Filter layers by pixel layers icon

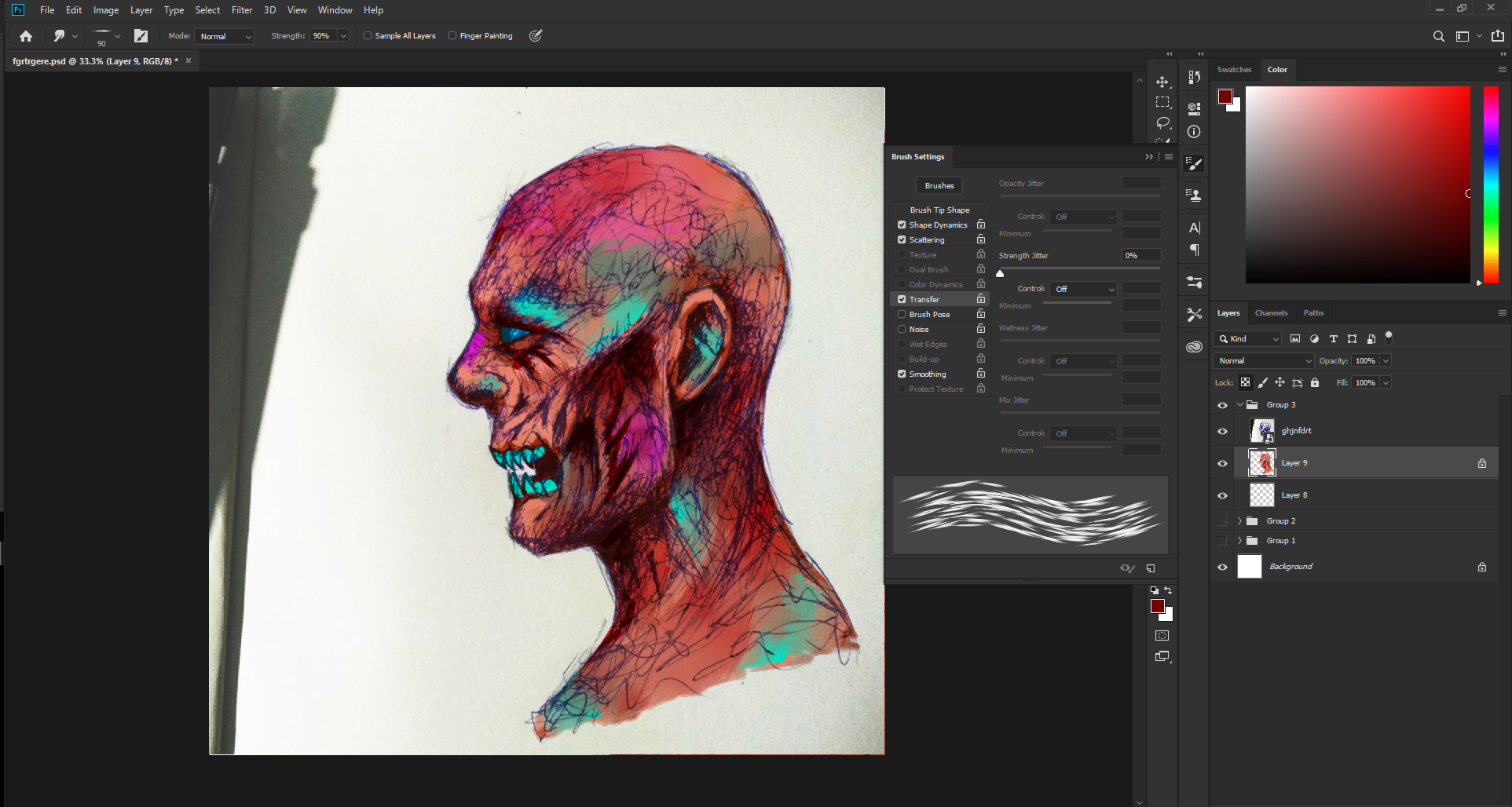pyautogui.click(x=1295, y=339)
